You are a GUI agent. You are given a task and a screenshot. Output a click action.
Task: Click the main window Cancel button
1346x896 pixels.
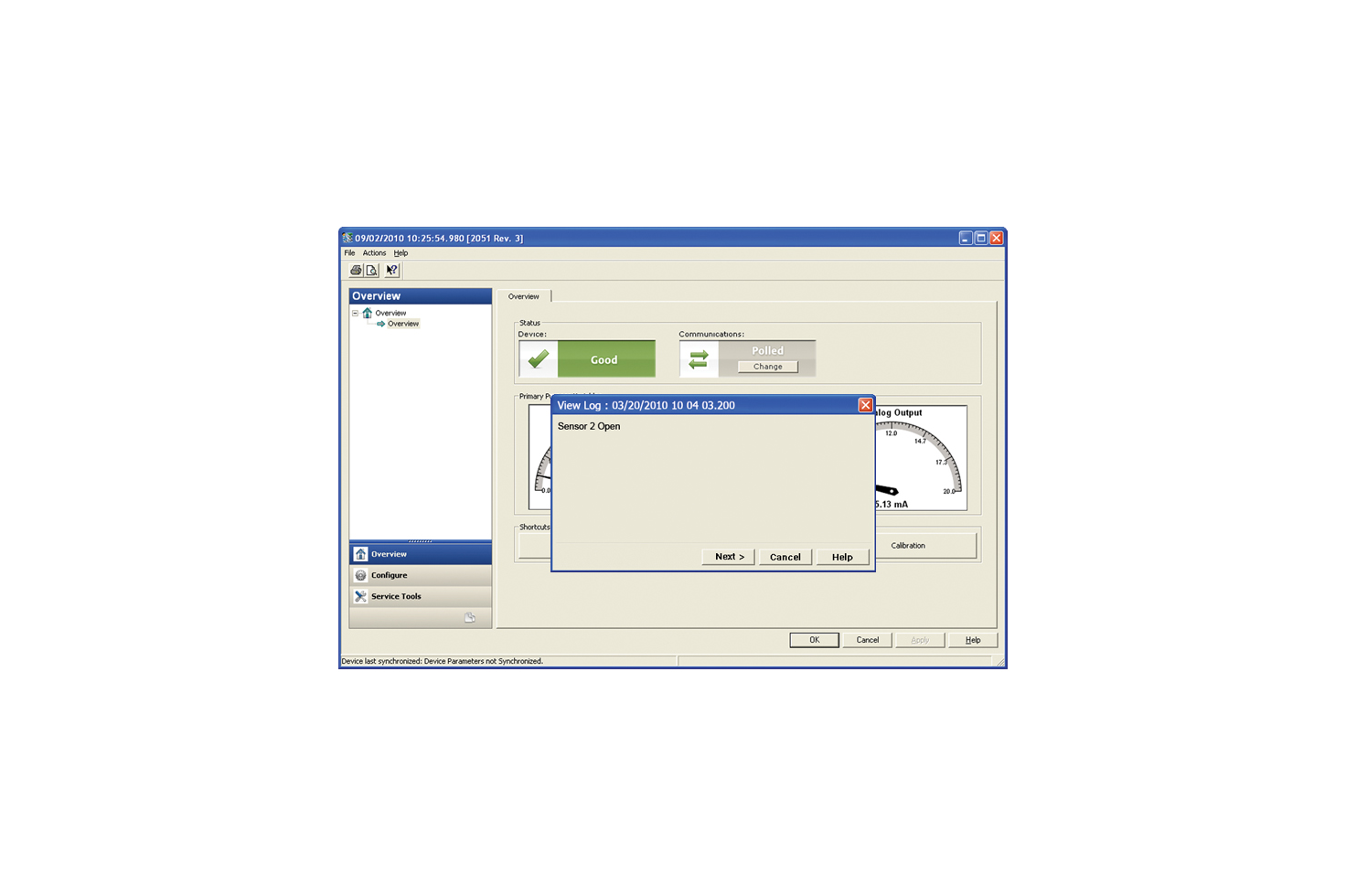coord(867,640)
